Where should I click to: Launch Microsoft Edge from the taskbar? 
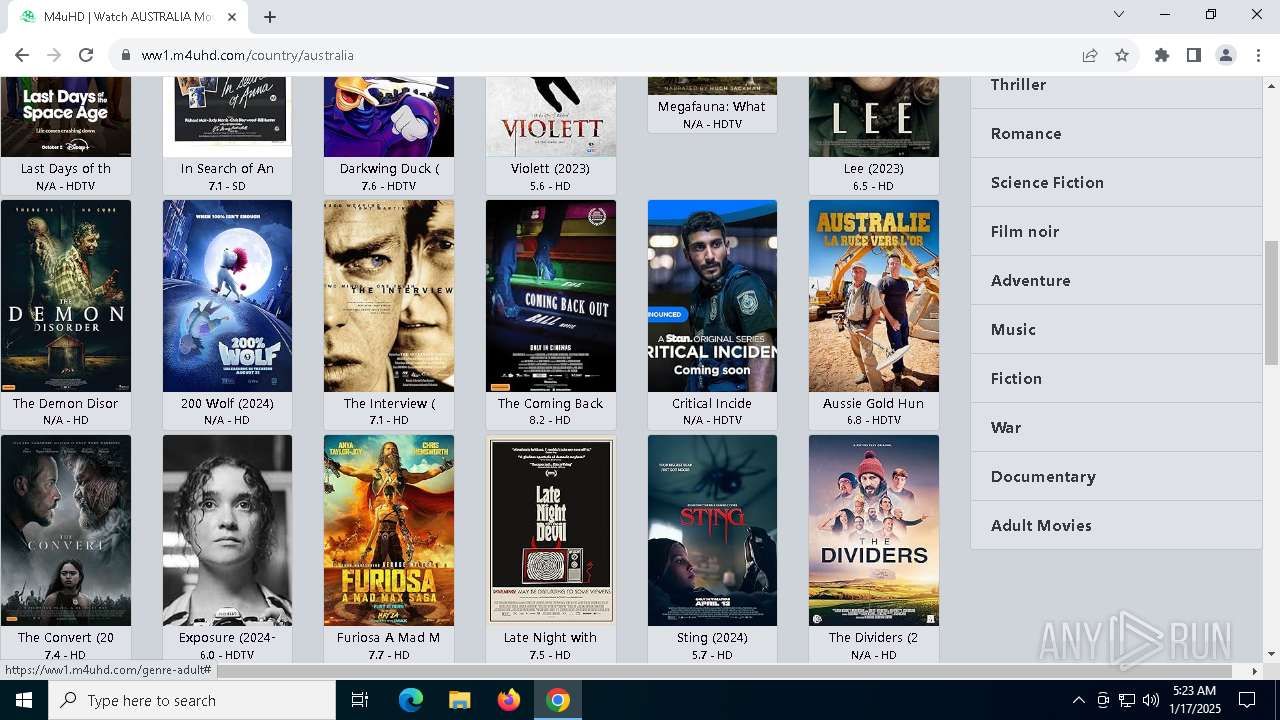(411, 700)
